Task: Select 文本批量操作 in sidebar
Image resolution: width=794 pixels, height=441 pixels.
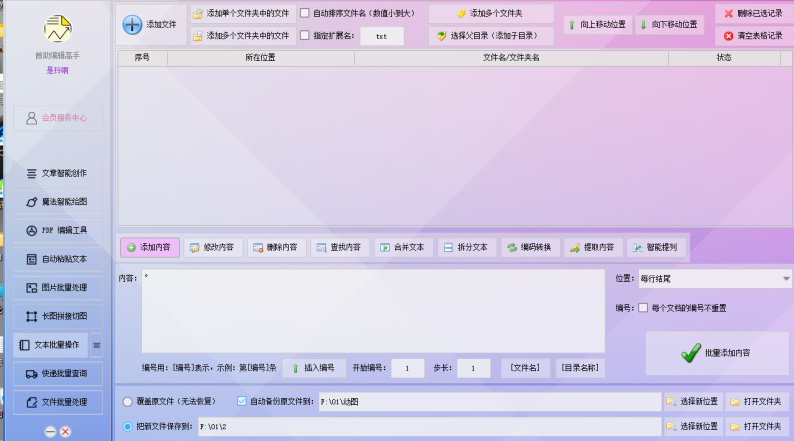Action: click(51, 345)
